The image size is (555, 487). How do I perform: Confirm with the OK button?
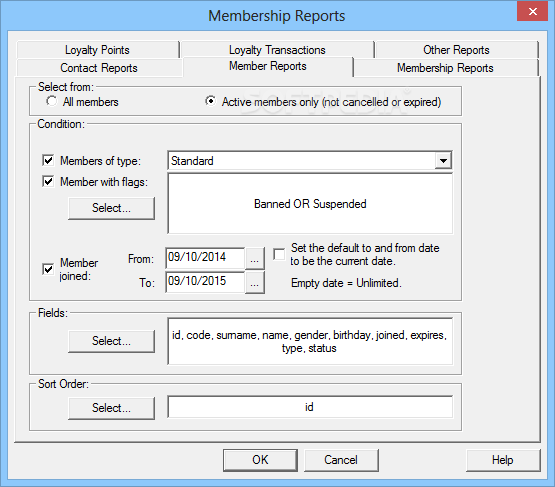tap(260, 460)
